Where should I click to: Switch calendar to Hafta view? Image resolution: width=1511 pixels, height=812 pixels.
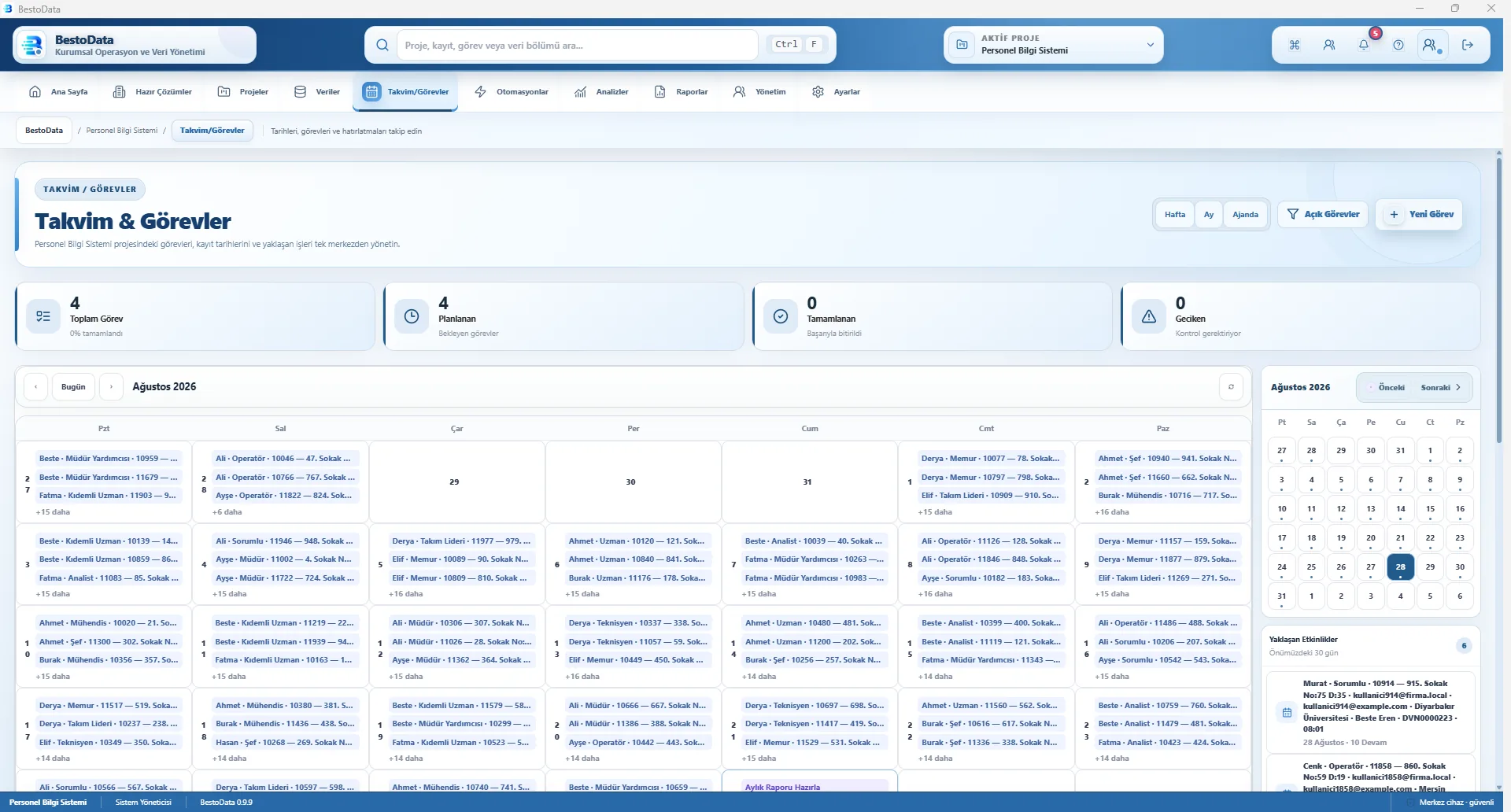[x=1174, y=214]
